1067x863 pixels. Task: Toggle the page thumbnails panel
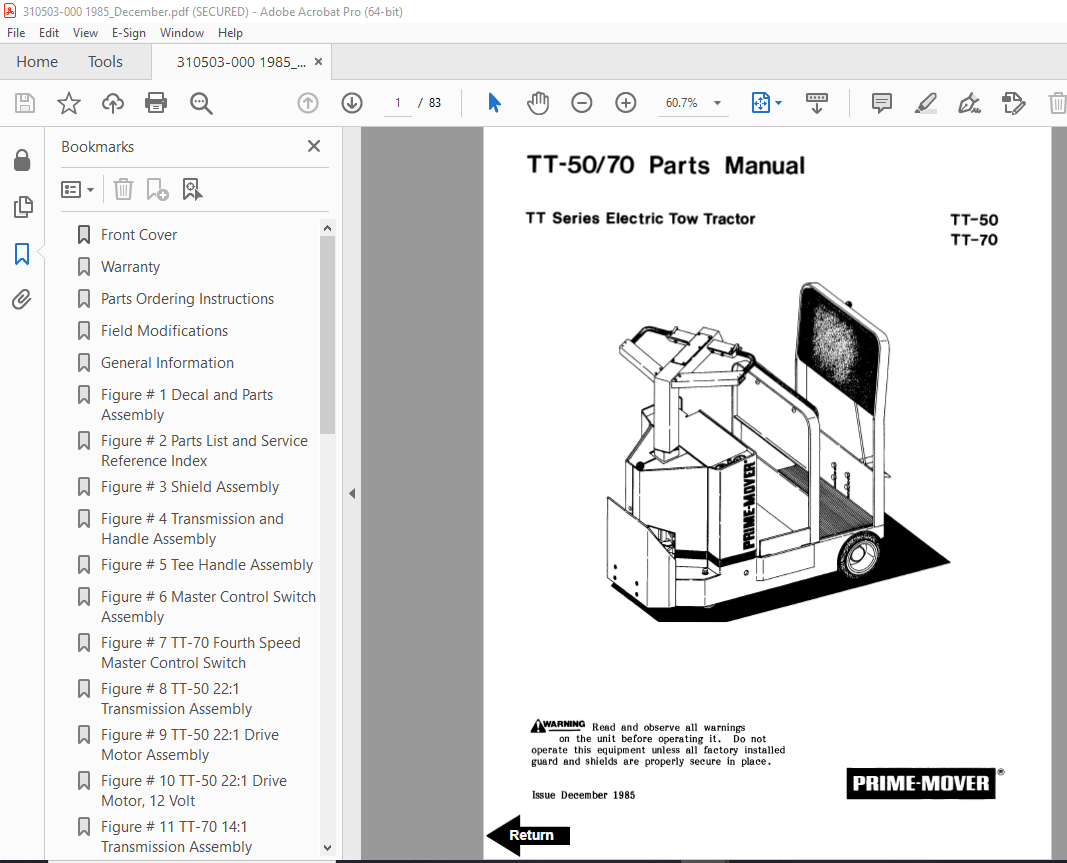click(22, 207)
